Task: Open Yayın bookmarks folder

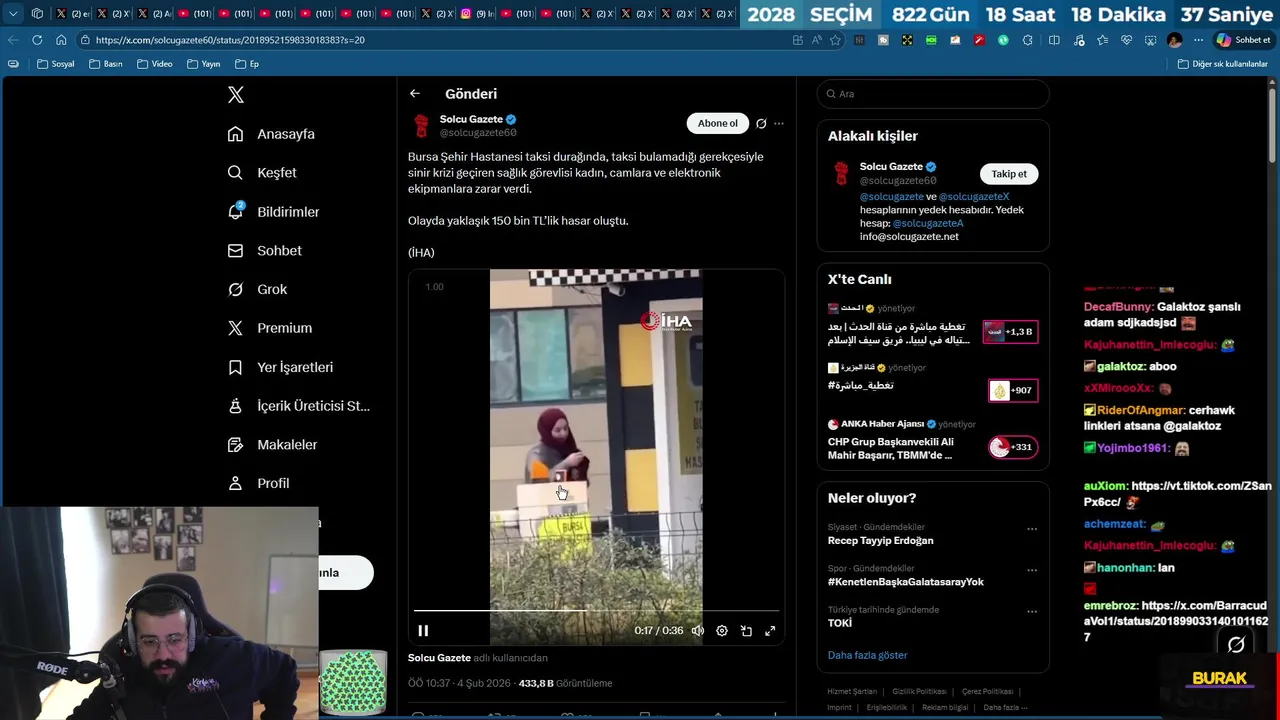Action: pyautogui.click(x=204, y=64)
